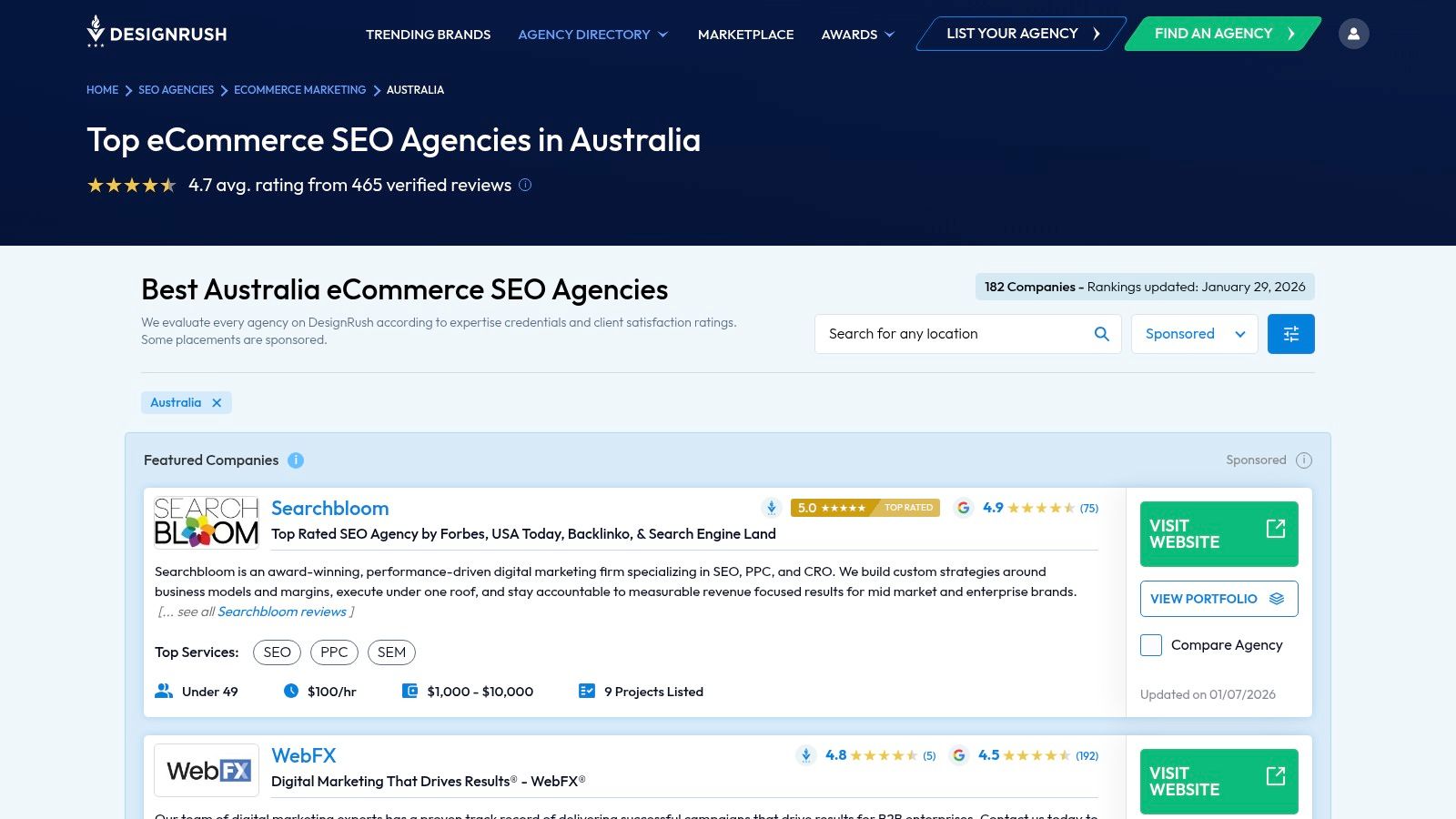Open the Searchbloom reviews link
1456x819 pixels.
click(282, 612)
